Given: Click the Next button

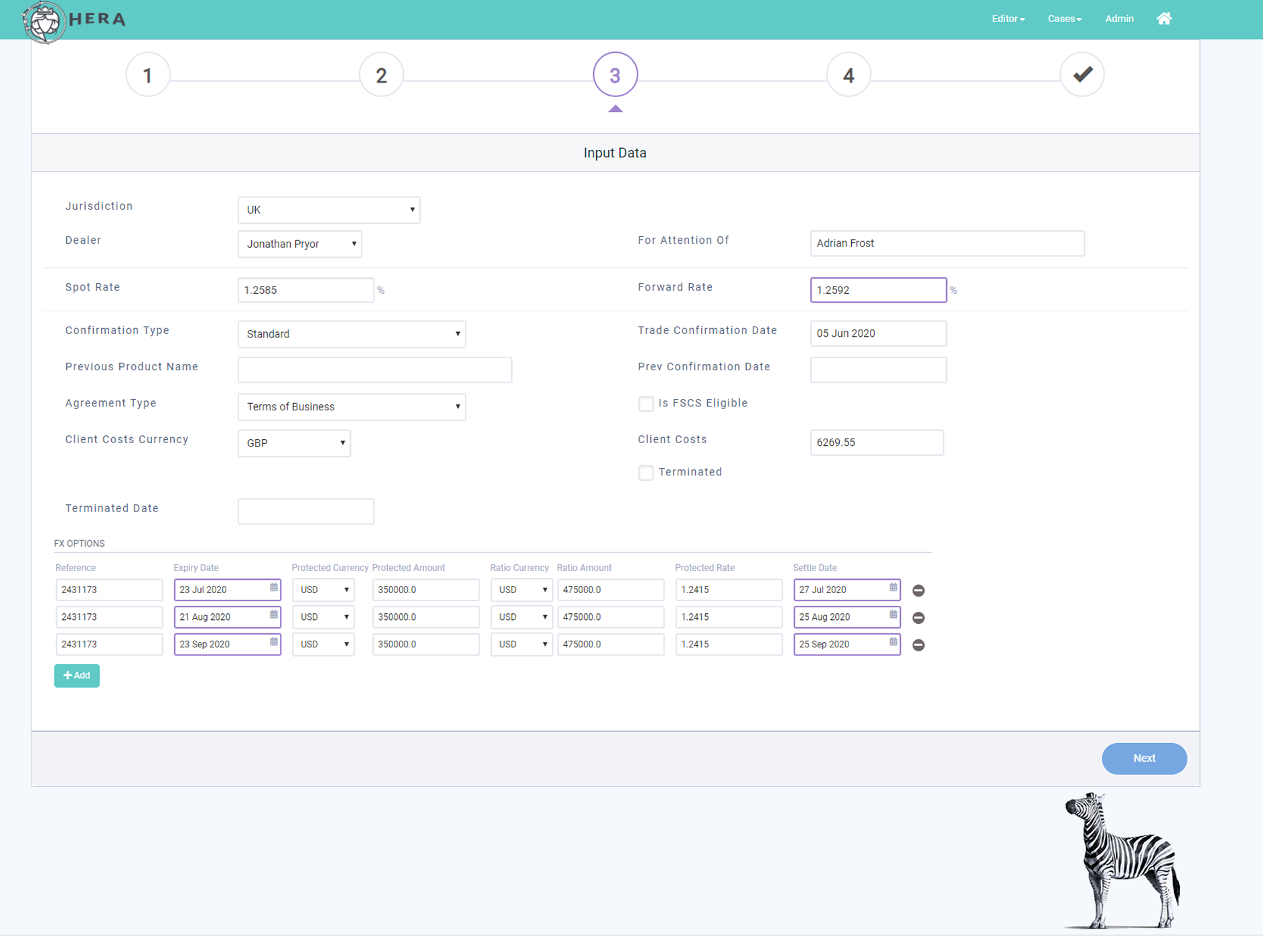Looking at the screenshot, I should [1144, 759].
